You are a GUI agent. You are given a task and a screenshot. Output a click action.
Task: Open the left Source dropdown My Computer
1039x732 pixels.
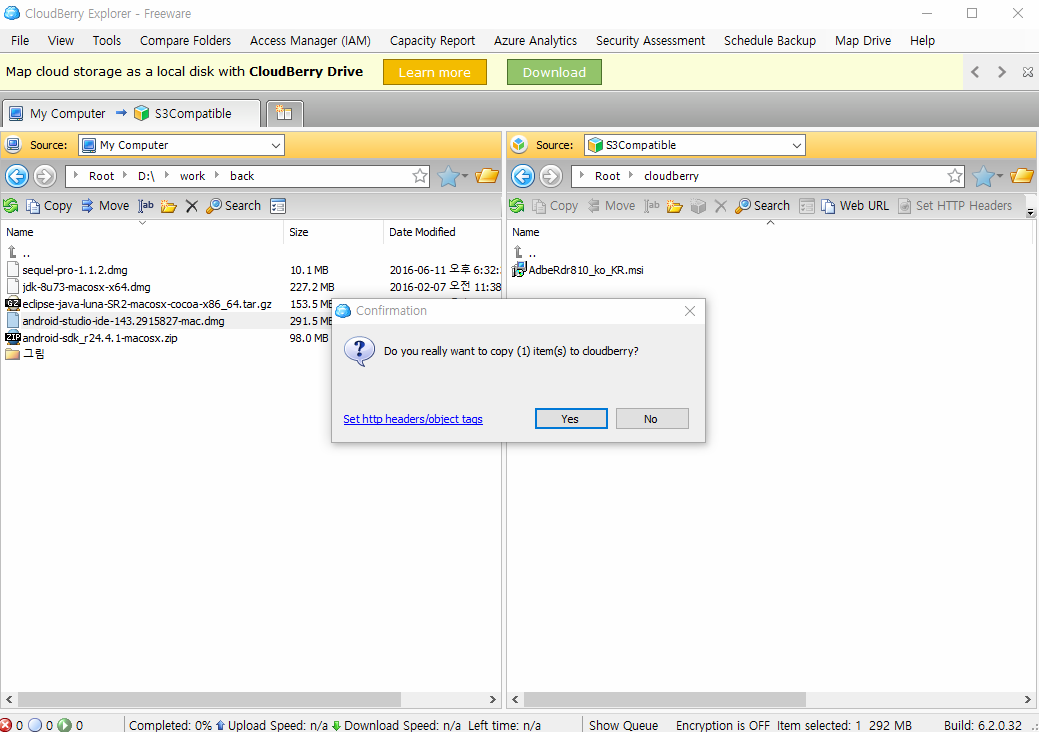(x=182, y=145)
